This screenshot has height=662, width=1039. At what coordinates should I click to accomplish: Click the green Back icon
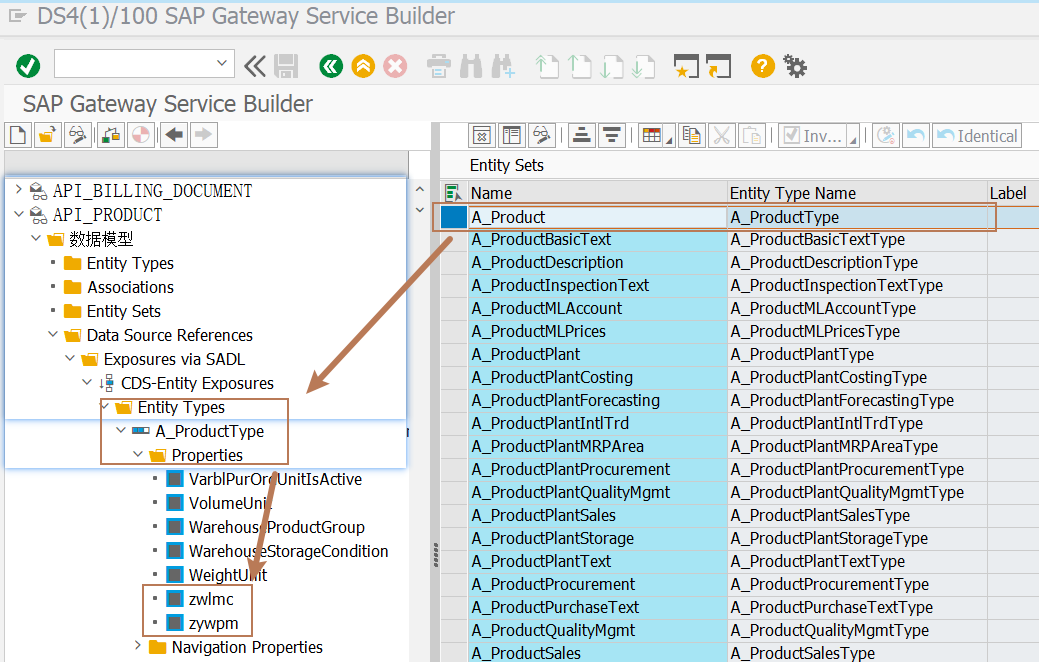tap(331, 66)
